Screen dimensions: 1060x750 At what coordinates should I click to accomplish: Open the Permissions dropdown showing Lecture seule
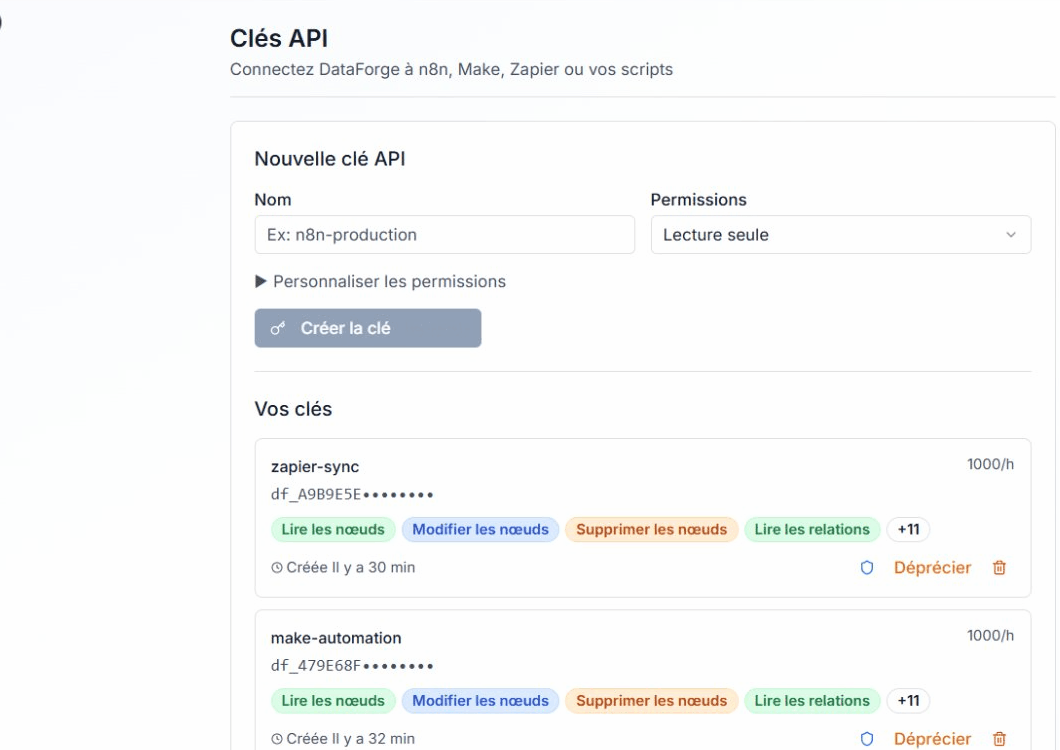[x=842, y=234]
